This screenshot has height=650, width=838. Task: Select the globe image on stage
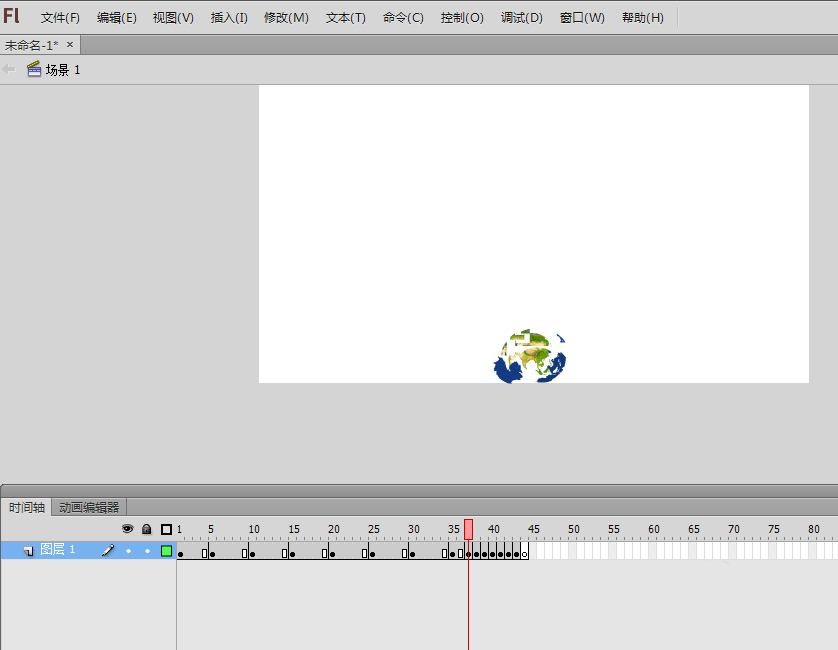[x=530, y=356]
